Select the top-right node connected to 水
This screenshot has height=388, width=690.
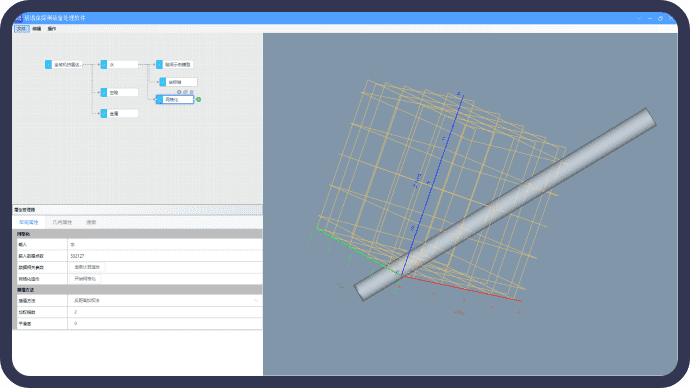(x=175, y=65)
